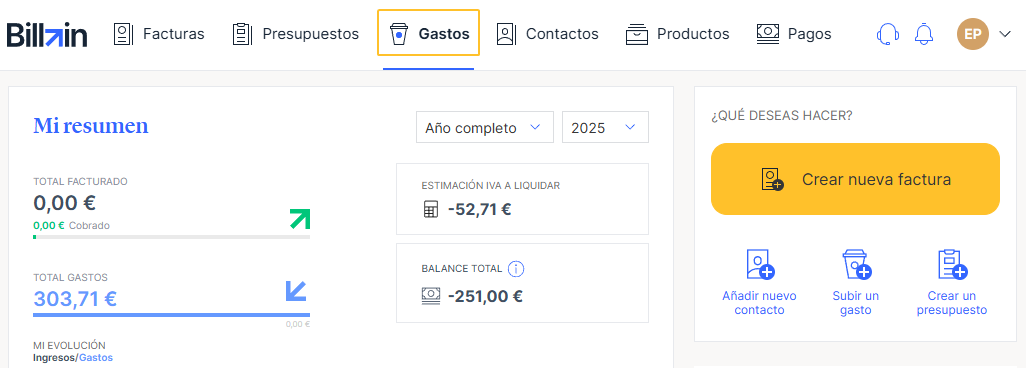The height and width of the screenshot is (368, 1026).
Task: Open the support headset icon
Action: coord(888,33)
